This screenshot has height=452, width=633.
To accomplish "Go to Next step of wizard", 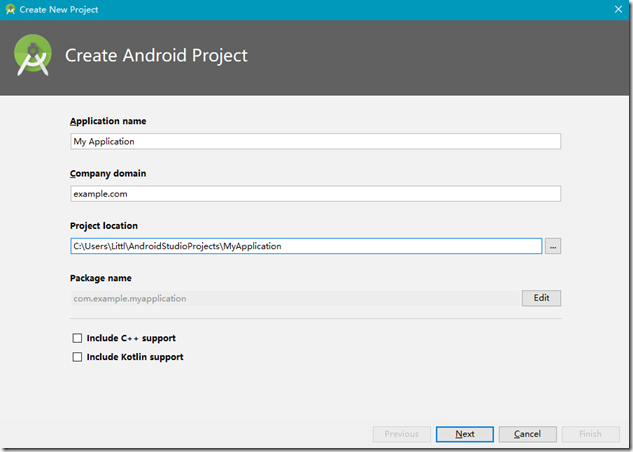I will click(465, 434).
